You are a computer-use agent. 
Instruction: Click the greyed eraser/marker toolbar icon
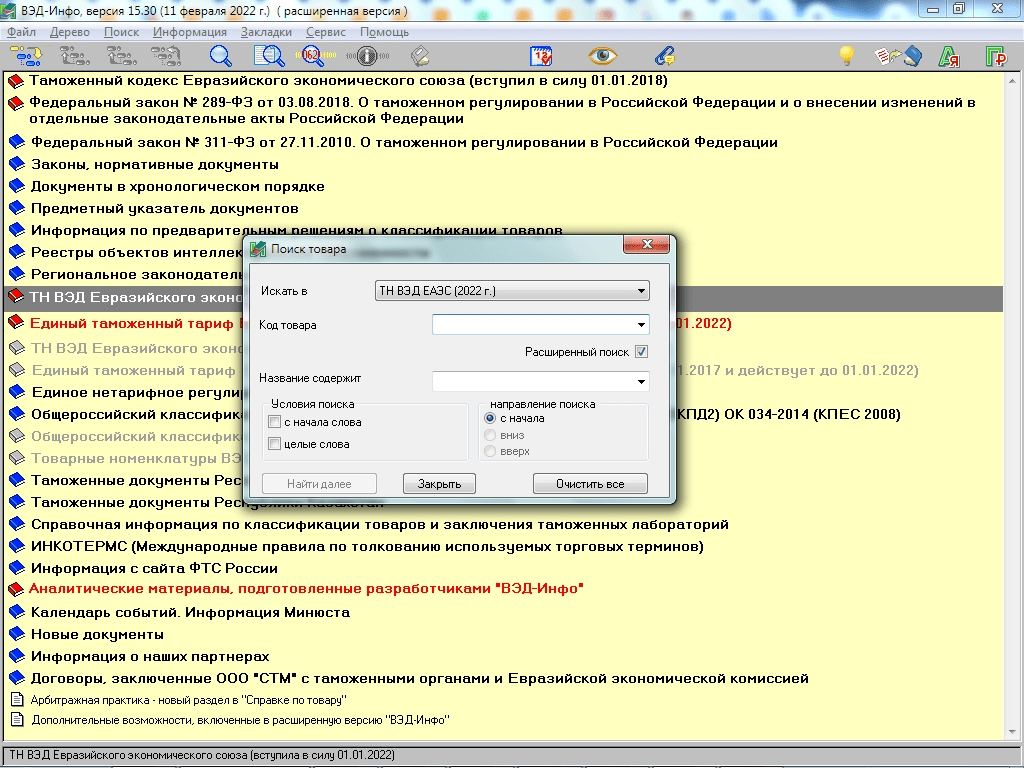coord(420,57)
